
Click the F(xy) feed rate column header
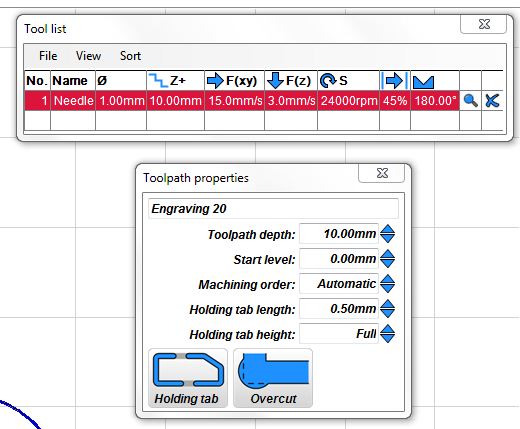pos(234,81)
